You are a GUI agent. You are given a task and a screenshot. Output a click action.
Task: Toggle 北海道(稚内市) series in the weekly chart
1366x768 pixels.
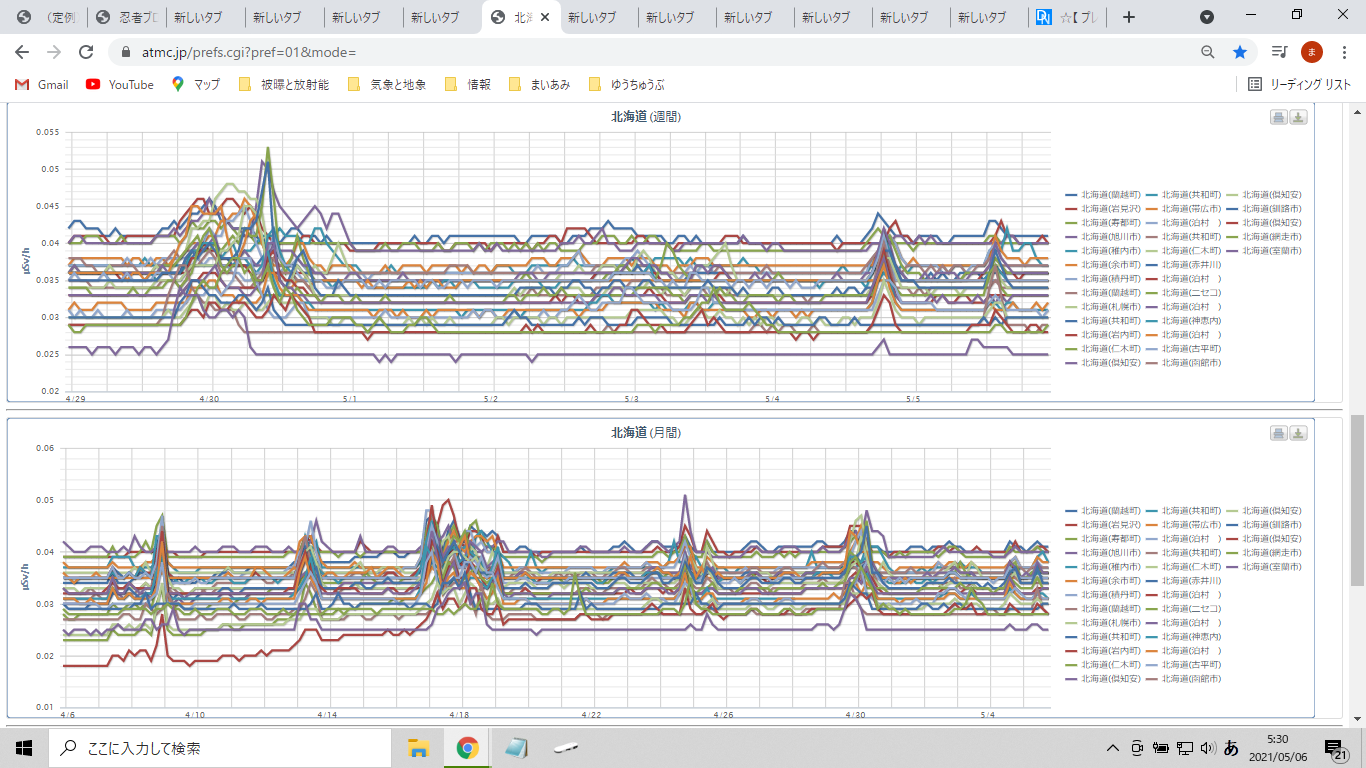pos(1103,250)
